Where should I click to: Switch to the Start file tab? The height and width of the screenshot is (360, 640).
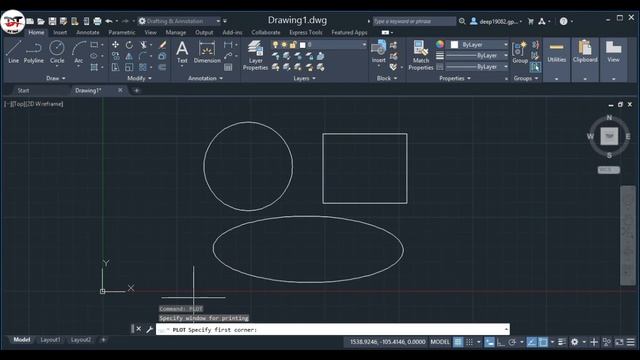click(23, 91)
